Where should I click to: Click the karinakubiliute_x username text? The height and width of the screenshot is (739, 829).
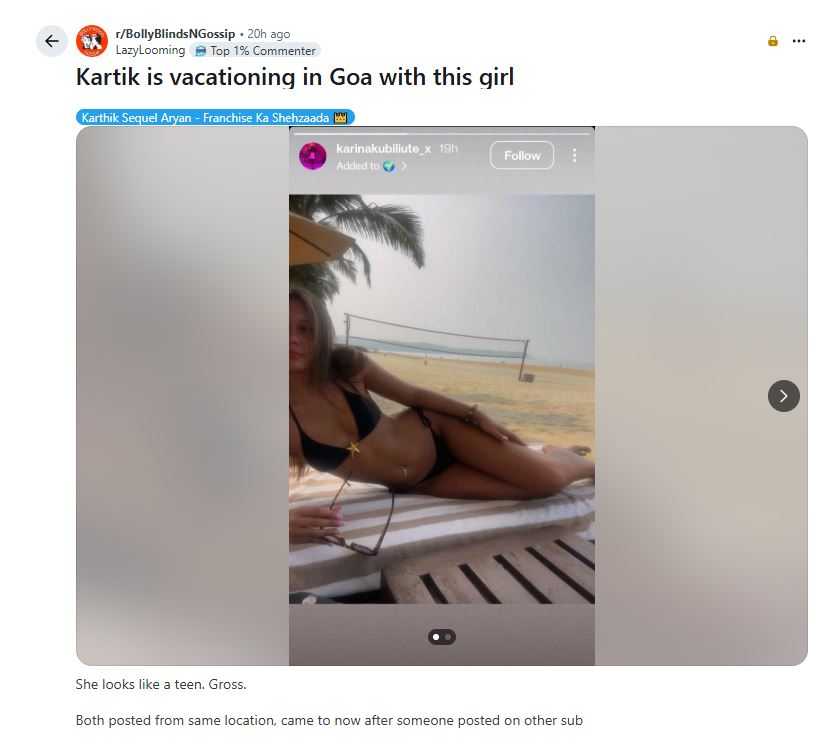[384, 149]
